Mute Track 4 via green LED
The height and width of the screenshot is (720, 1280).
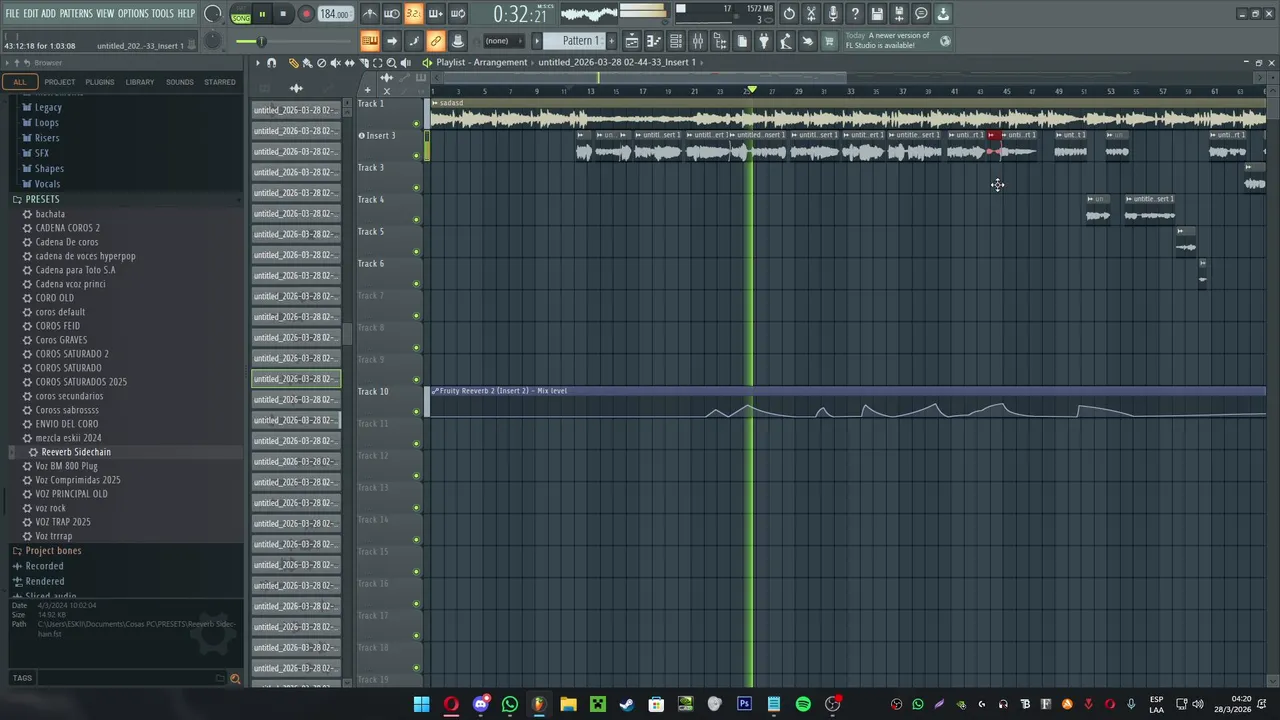(x=417, y=220)
